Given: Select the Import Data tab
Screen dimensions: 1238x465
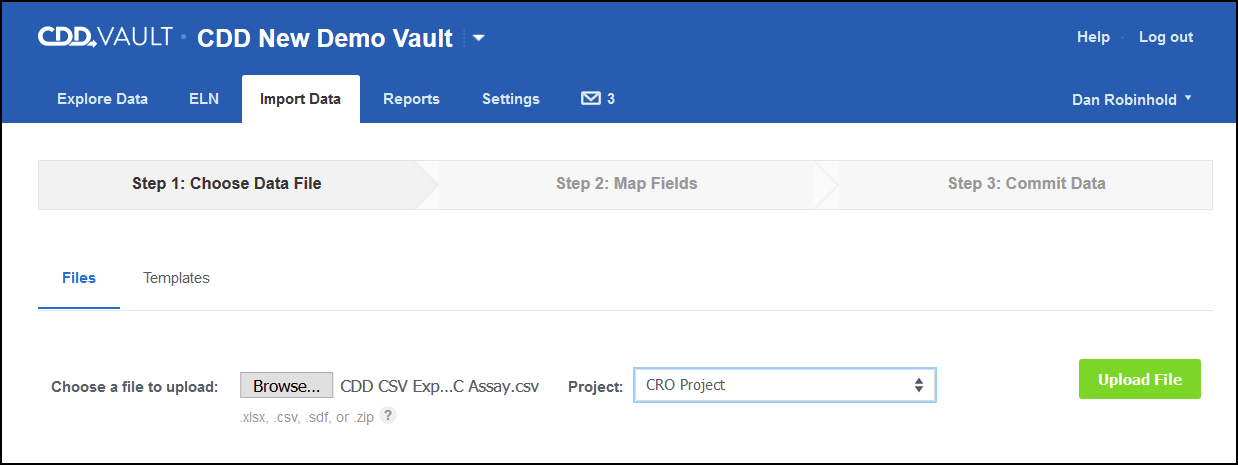Looking at the screenshot, I should pyautogui.click(x=301, y=99).
